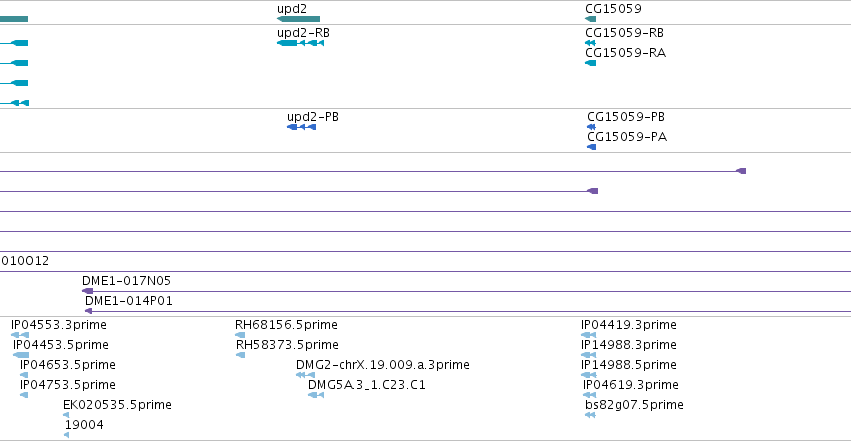Click the IP04753.5prime label
Viewport: 851px width, 441px height.
tap(68, 385)
